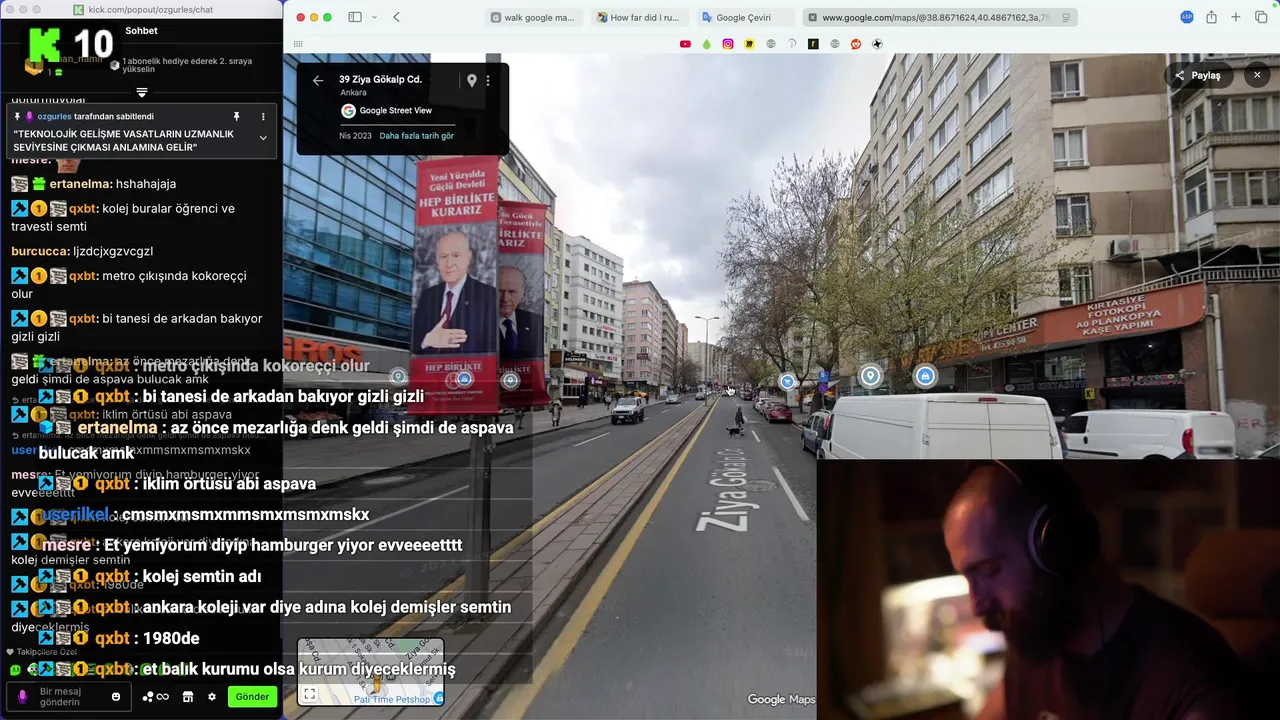Expand the gift leaderboard down arrow
1280x720 pixels.
[142, 92]
